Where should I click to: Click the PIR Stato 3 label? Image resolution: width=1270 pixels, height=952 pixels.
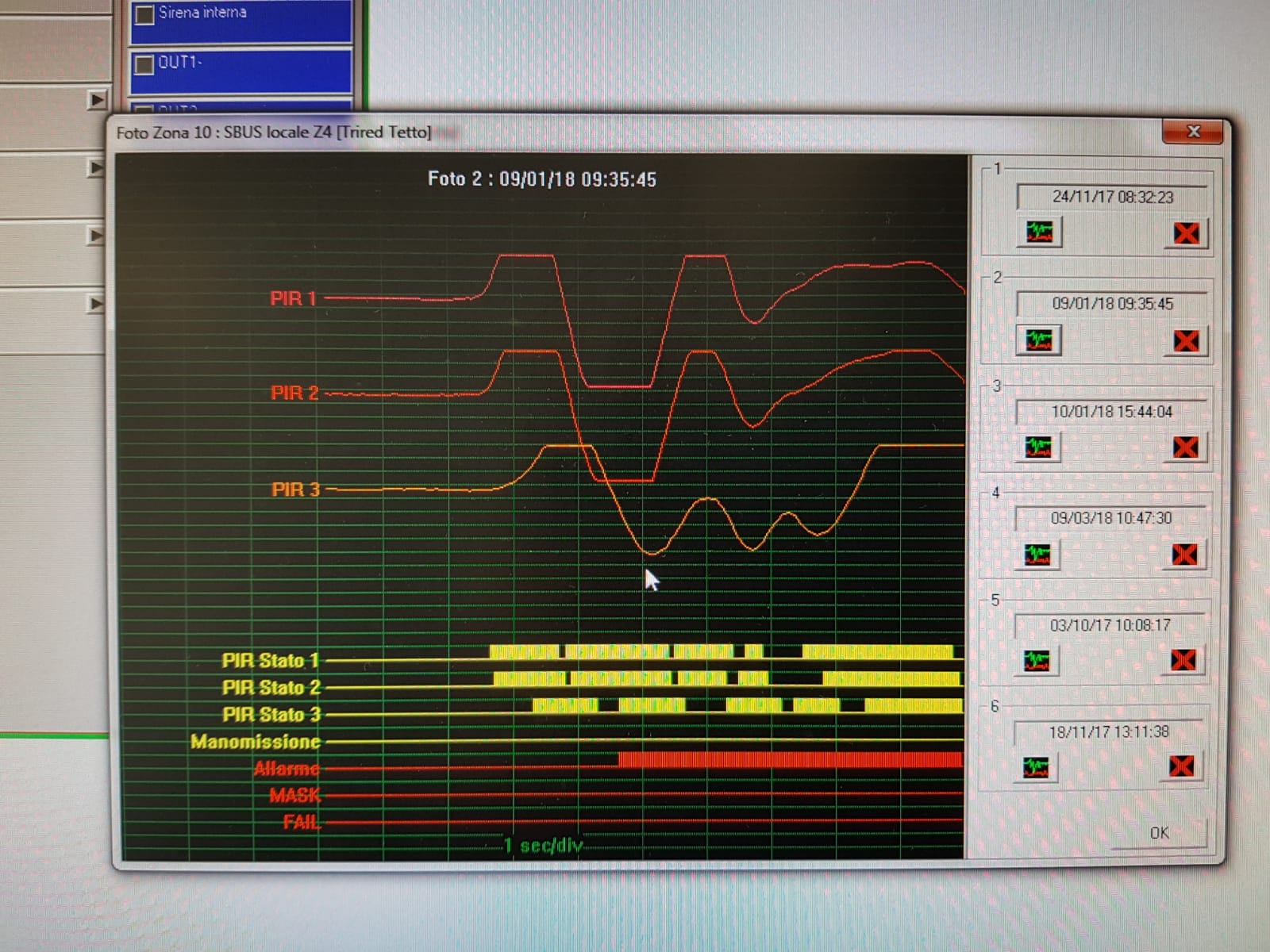point(271,714)
